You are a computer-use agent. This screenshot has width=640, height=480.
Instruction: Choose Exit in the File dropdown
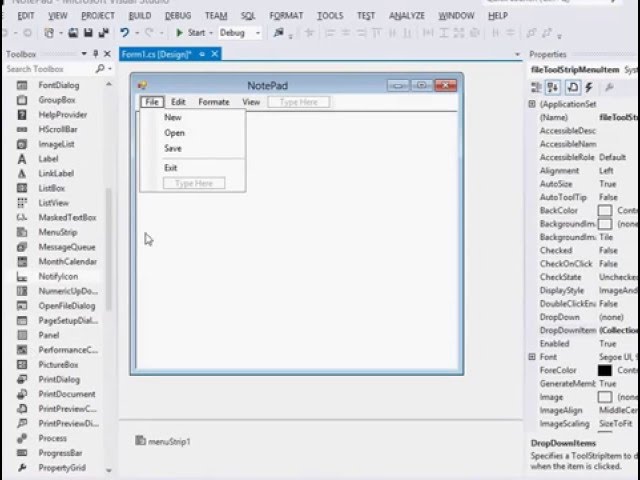tap(171, 168)
